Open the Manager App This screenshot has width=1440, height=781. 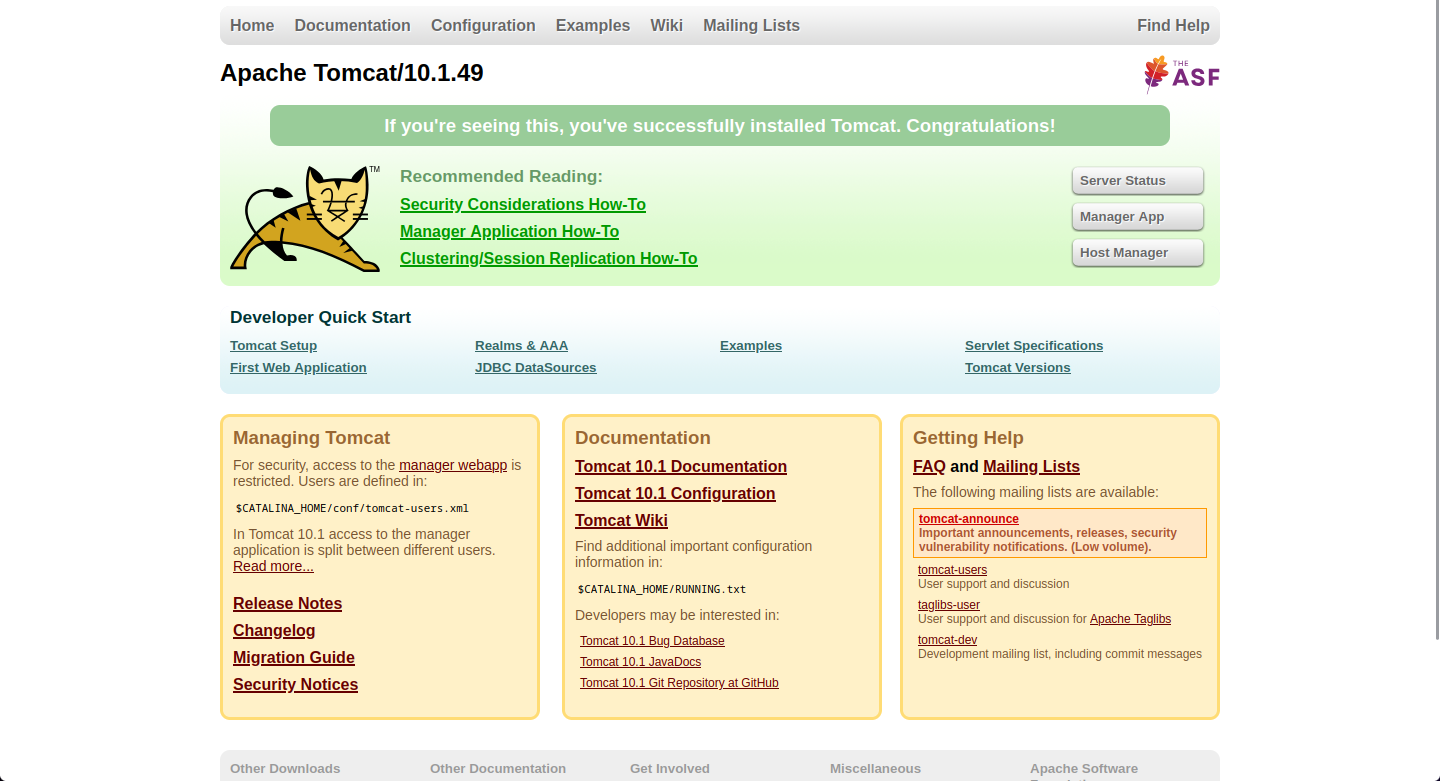tap(1137, 217)
